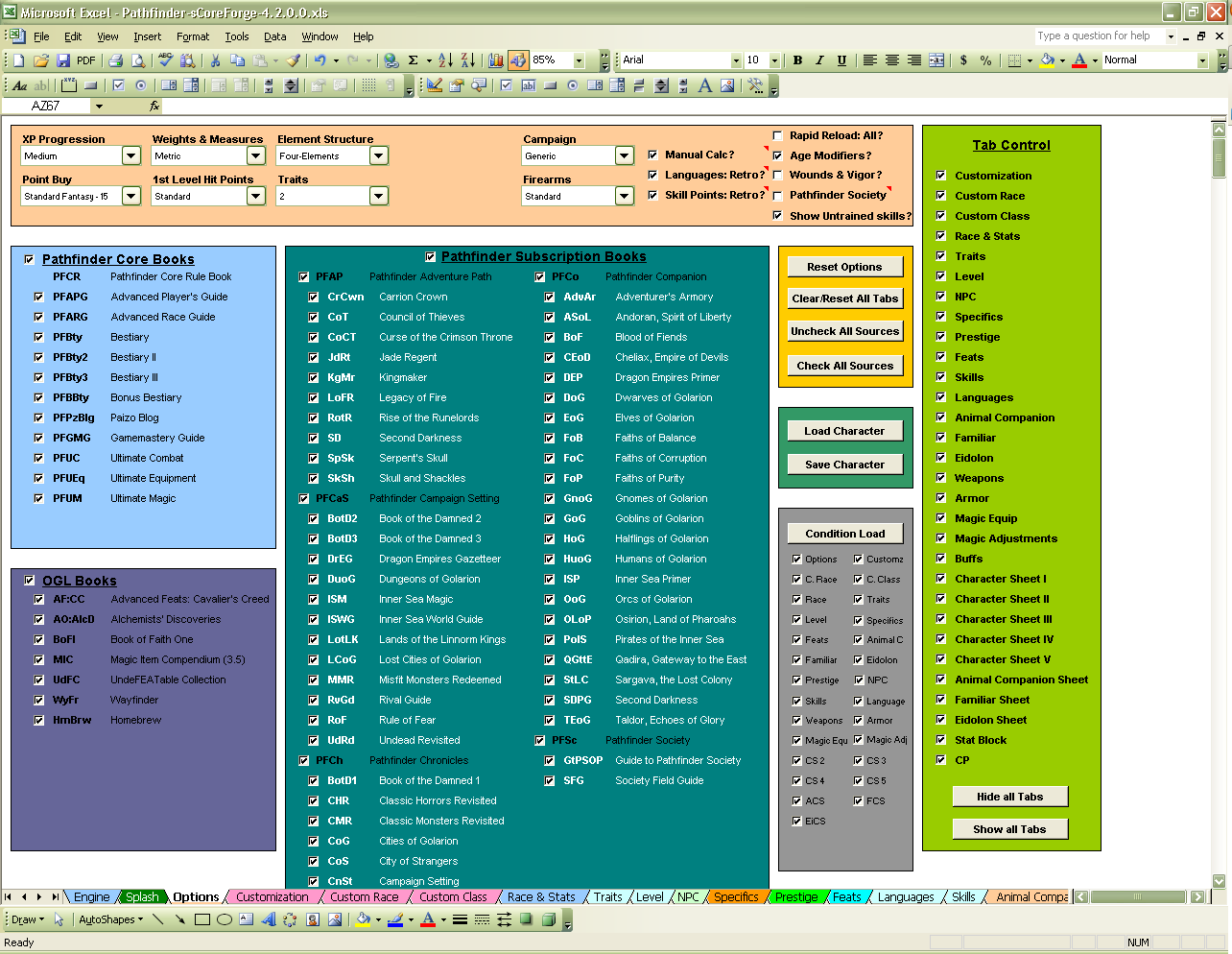Uncheck the Kingmaker KgMr checkbox

click(x=313, y=378)
